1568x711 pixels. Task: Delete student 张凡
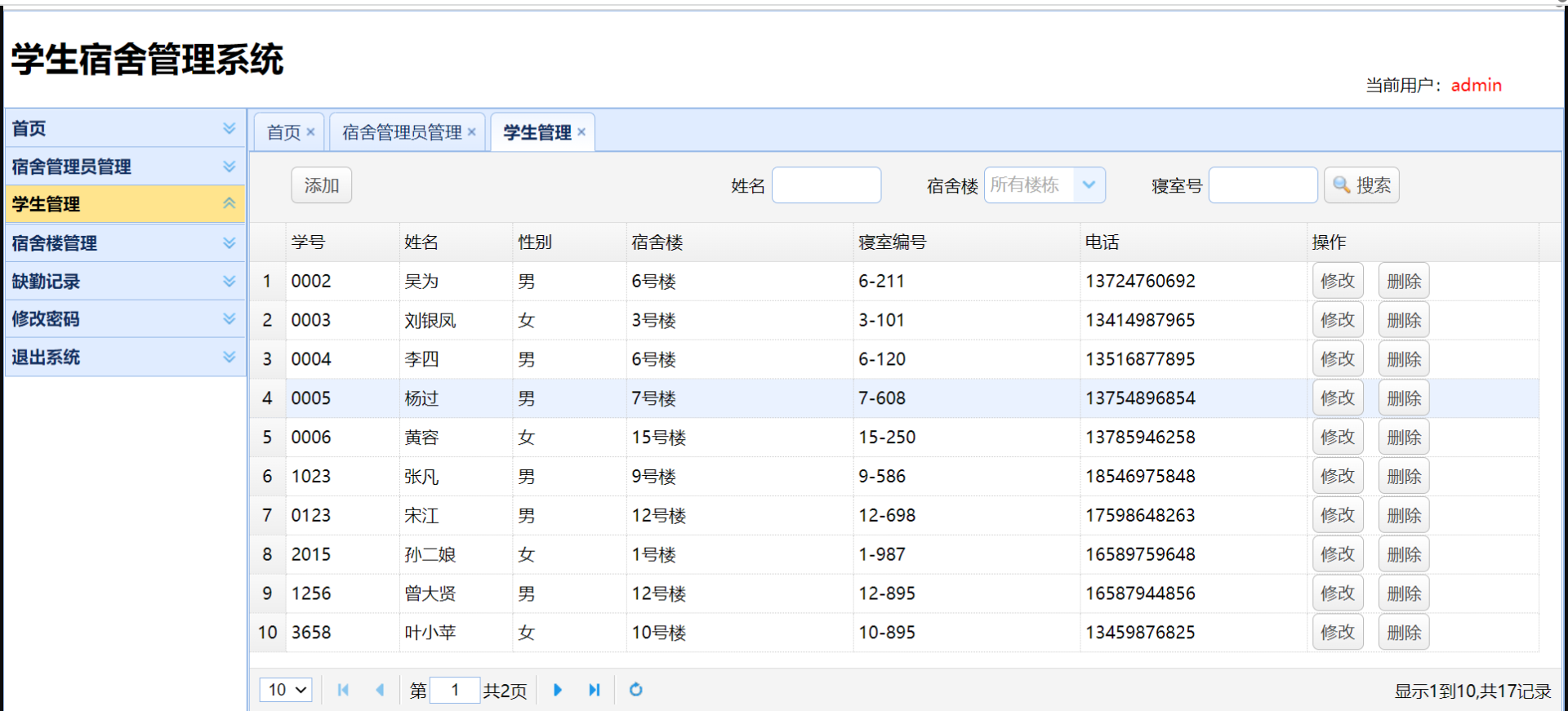pyautogui.click(x=1404, y=476)
